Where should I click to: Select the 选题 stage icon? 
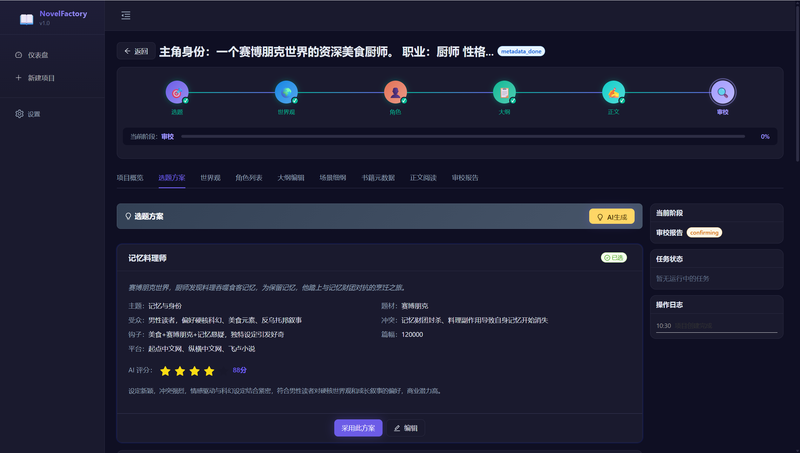pos(177,92)
